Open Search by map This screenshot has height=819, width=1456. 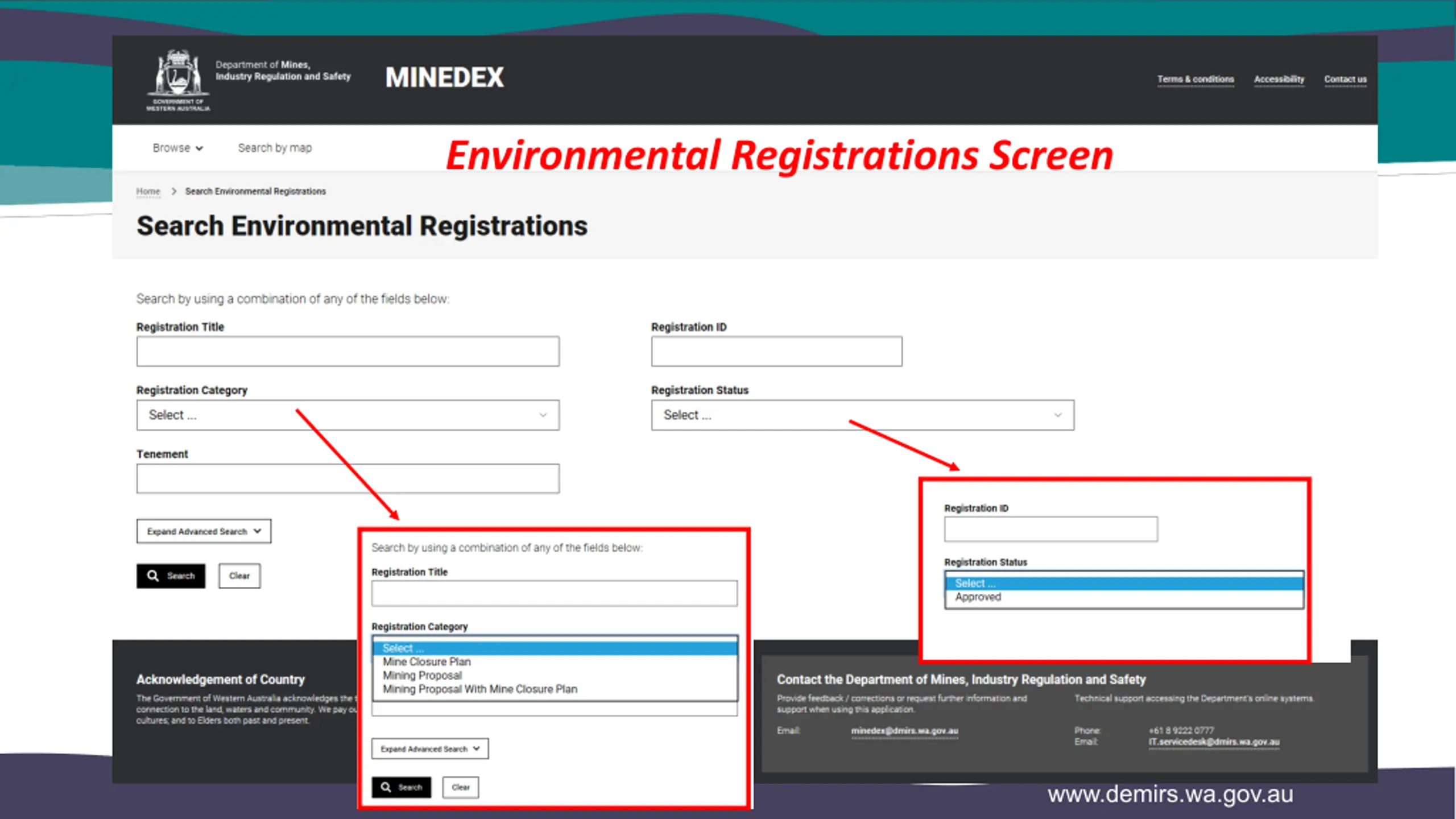[x=275, y=148]
